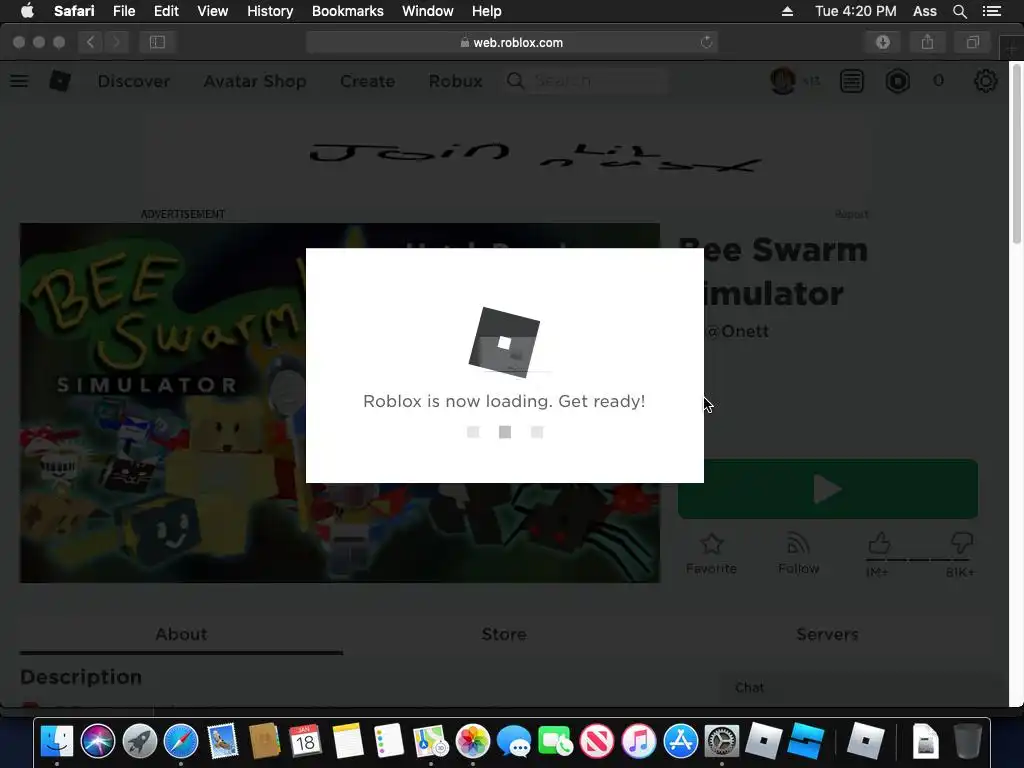Open the Bookmarks menu
The image size is (1024, 768).
pos(347,11)
